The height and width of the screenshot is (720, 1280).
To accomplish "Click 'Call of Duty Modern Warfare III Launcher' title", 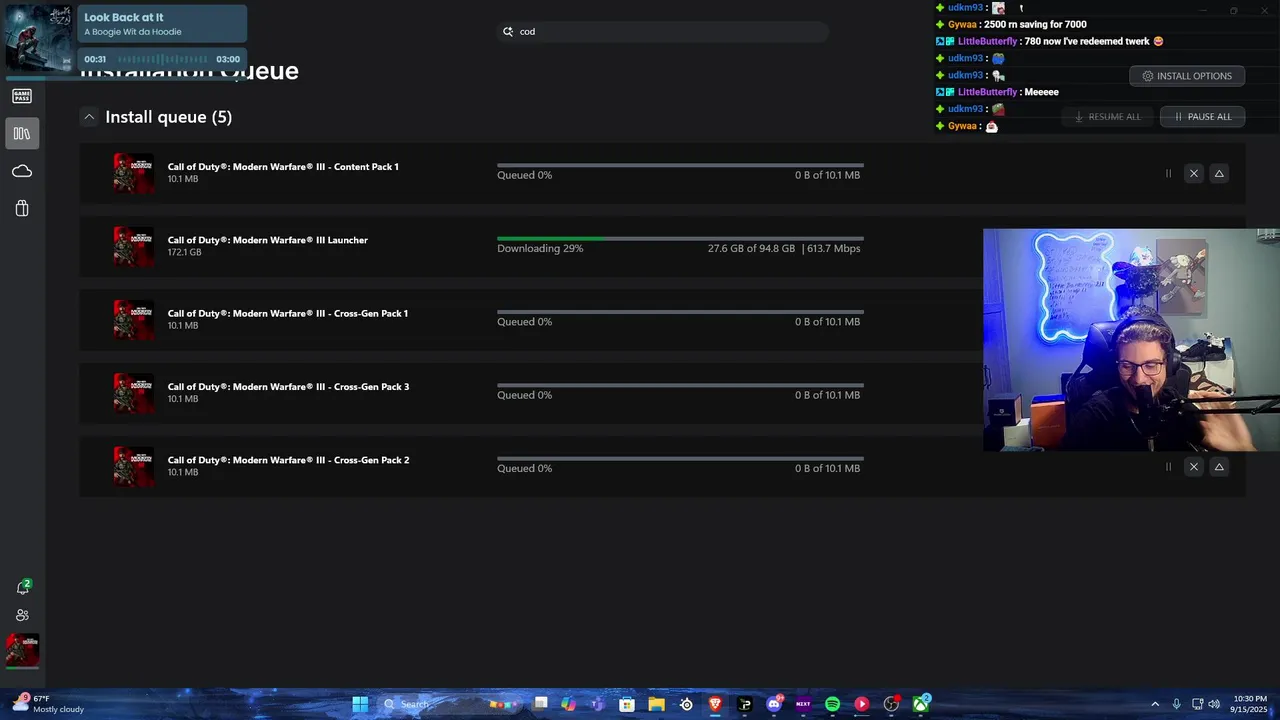I will (268, 240).
